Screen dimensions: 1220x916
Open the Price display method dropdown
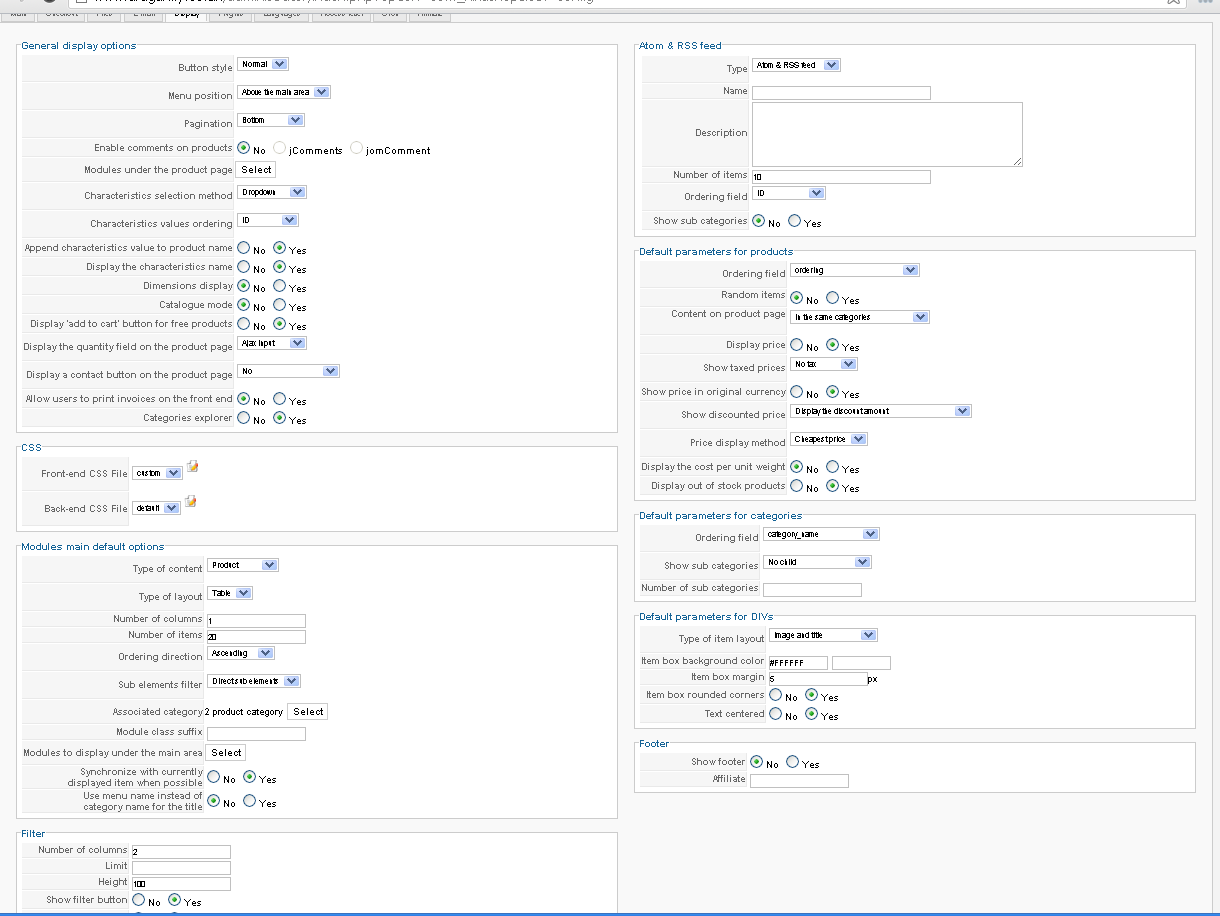coord(829,439)
